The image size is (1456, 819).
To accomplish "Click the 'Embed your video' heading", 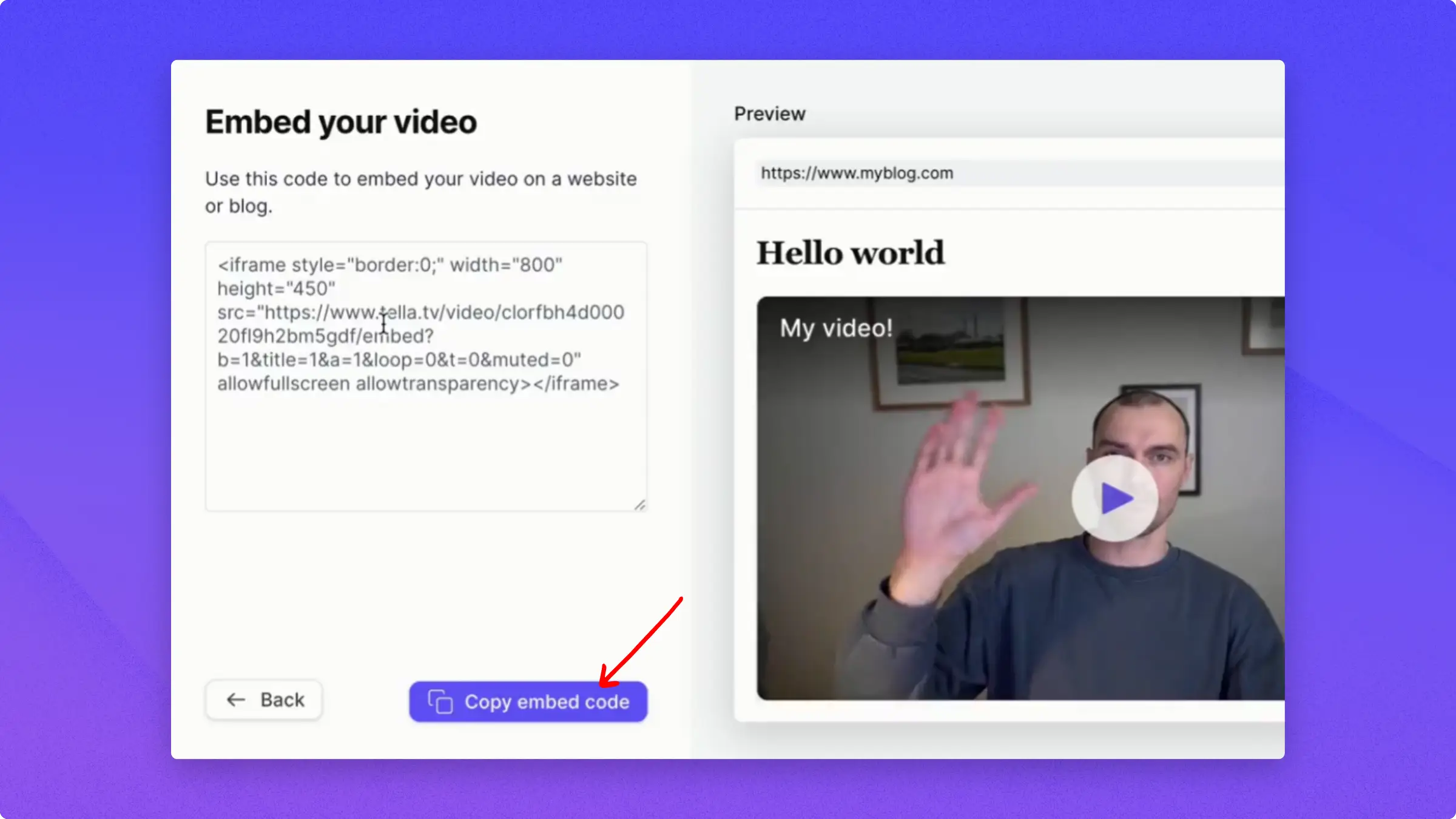I will [x=341, y=123].
